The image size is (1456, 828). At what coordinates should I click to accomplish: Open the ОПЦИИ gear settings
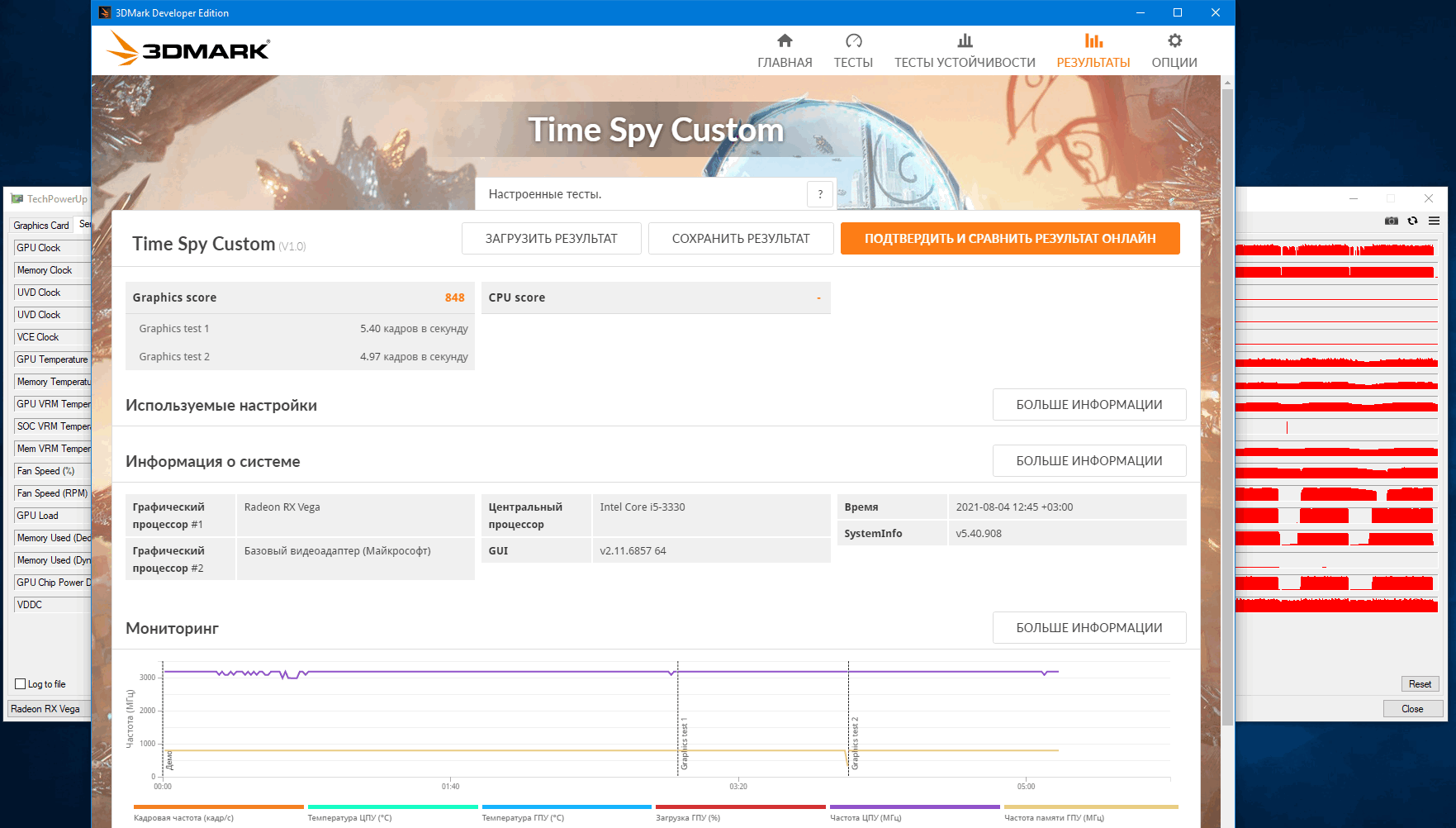1174,40
